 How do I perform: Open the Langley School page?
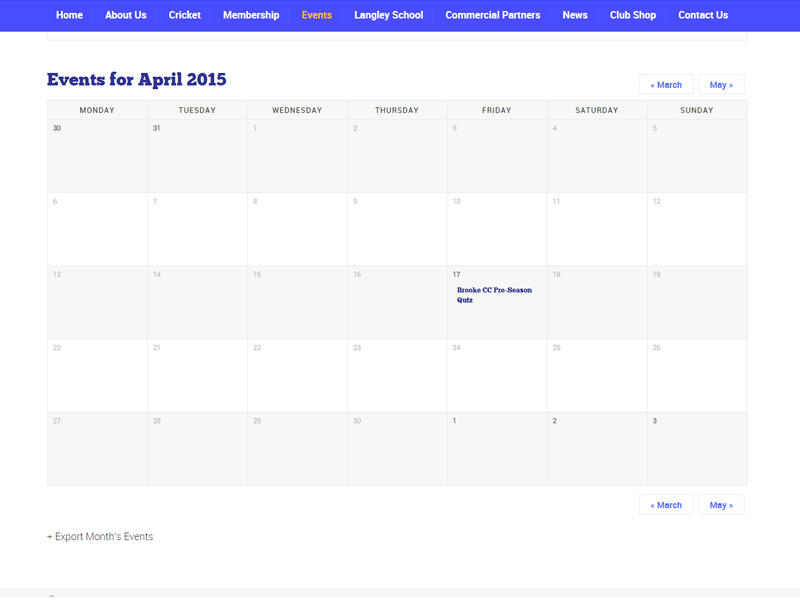coord(388,15)
